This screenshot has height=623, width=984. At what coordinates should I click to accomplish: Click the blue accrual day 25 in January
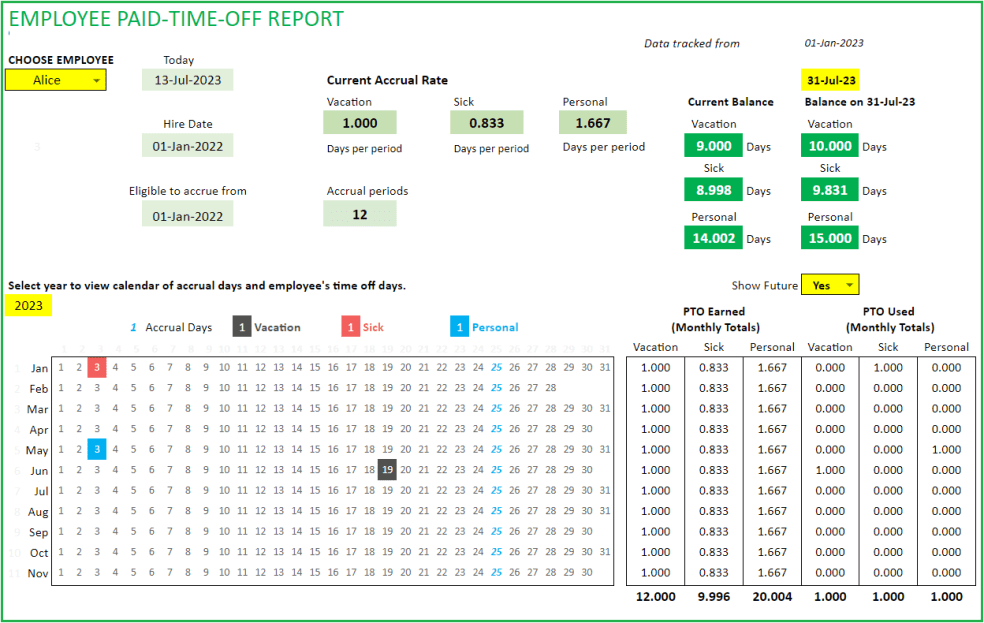pos(495,368)
